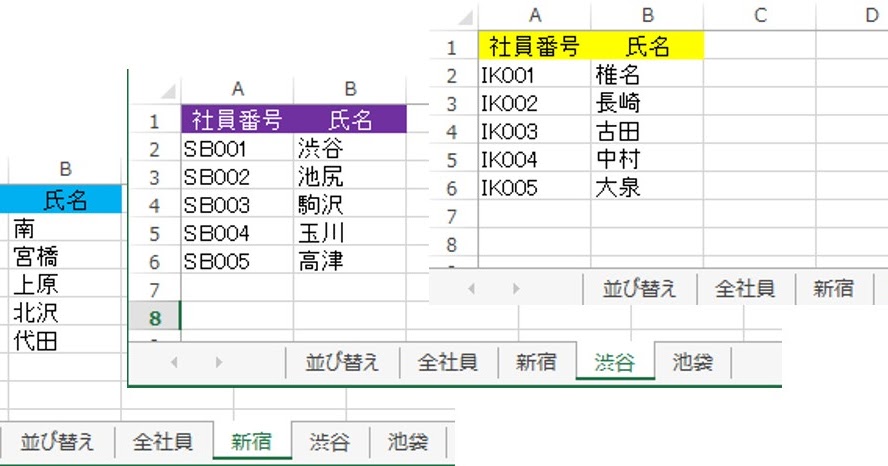Select row 7 header in the right window
The height and width of the screenshot is (466, 888).
[x=452, y=216]
